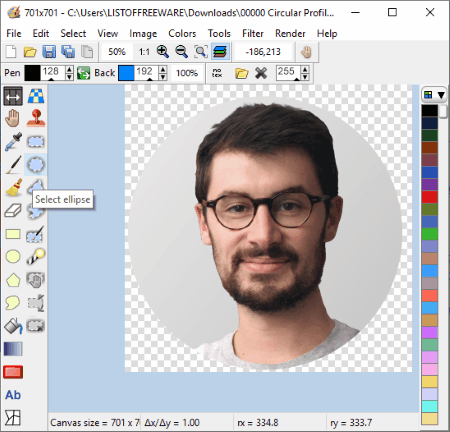
Task: Click the palette scrollbar handle
Action: click(x=443, y=112)
